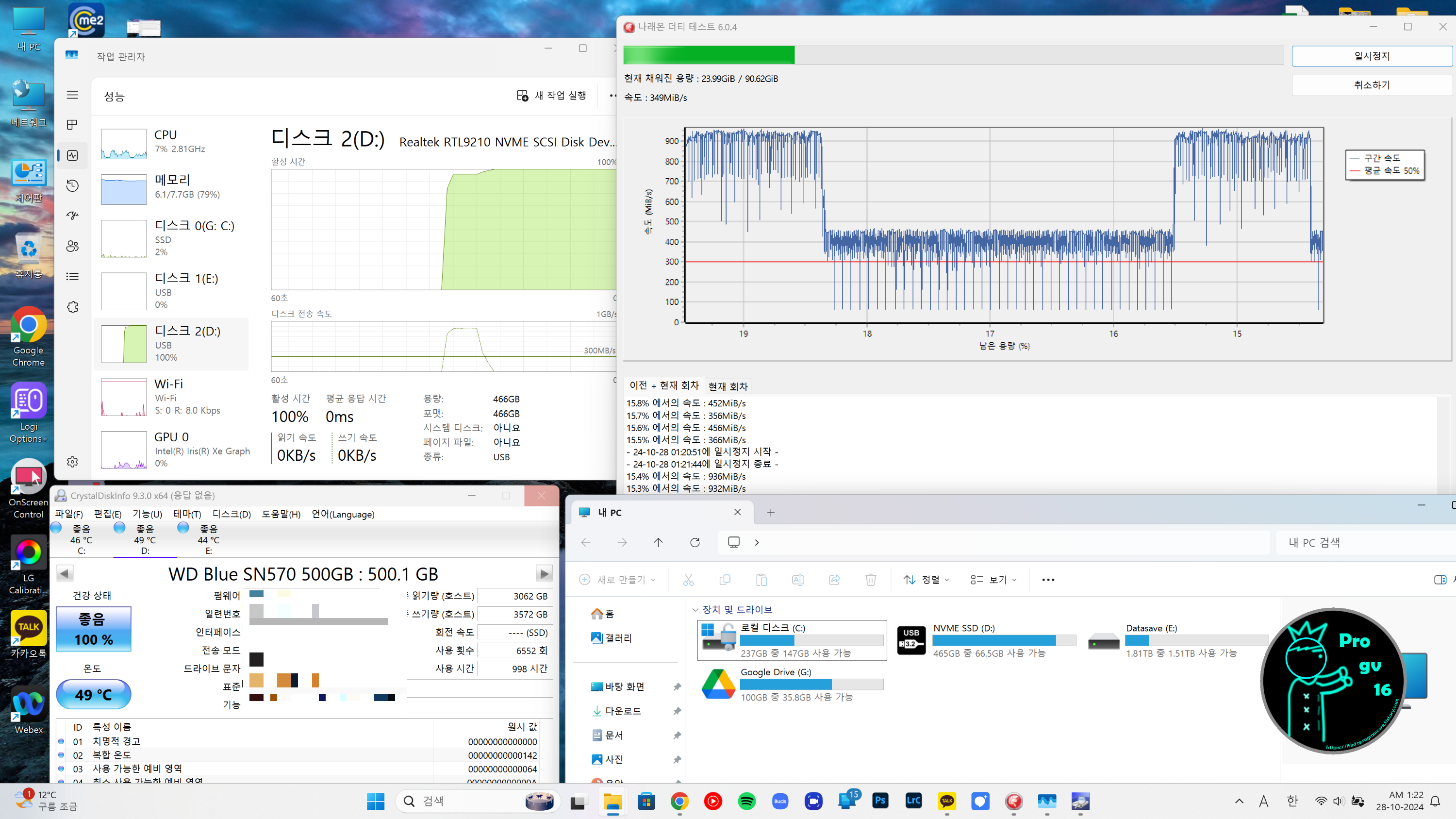Click the 일시정지 pause button
Image resolution: width=1456 pixels, height=819 pixels.
[1371, 56]
